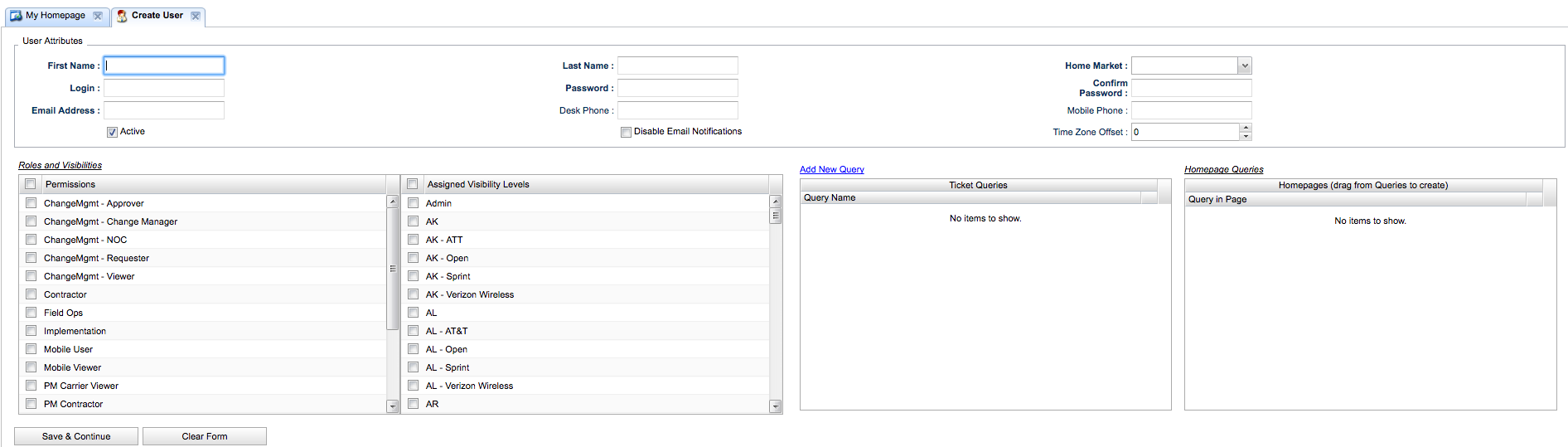This screenshot has width=1568, height=447.
Task: Check the AK - Verizon Wireless visibility level
Action: pyautogui.click(x=413, y=294)
